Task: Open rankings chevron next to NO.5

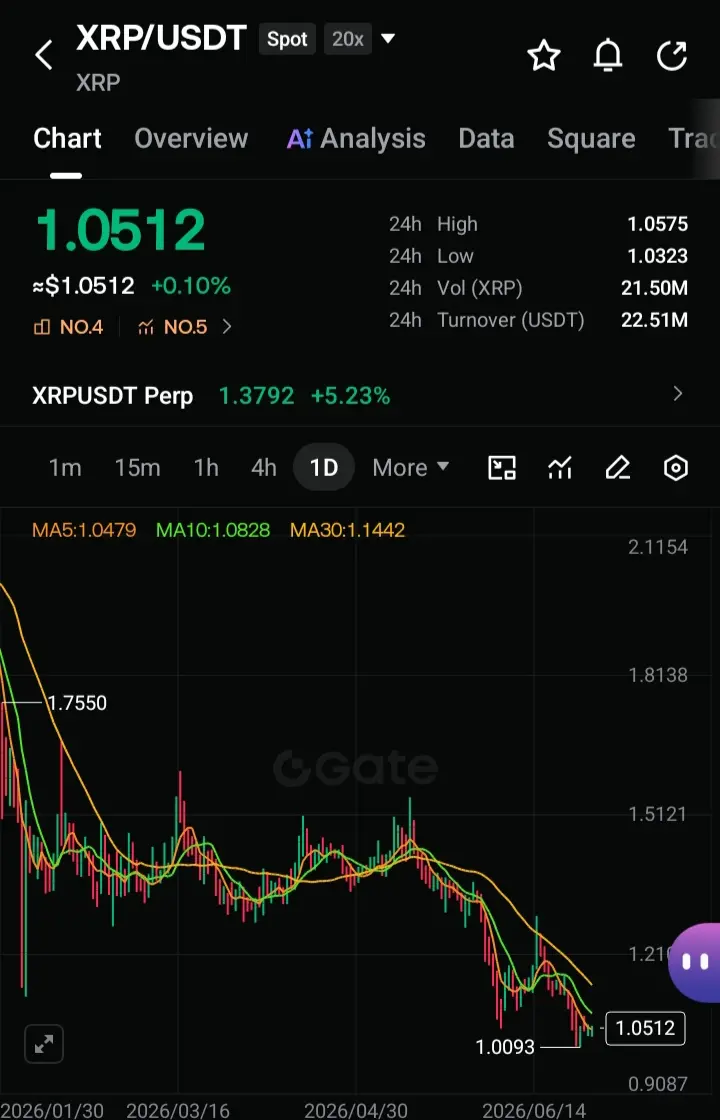Action: pos(227,327)
